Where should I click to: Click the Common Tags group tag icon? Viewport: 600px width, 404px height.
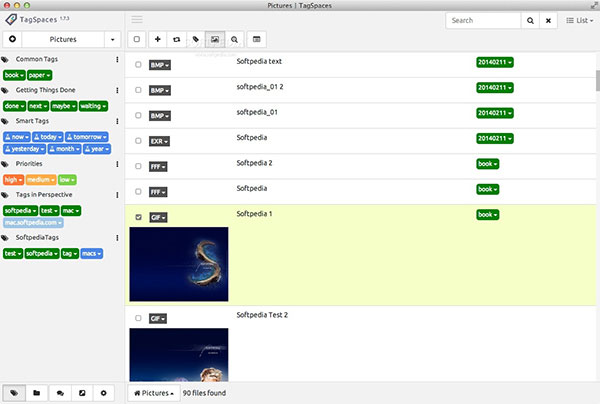click(x=5, y=59)
